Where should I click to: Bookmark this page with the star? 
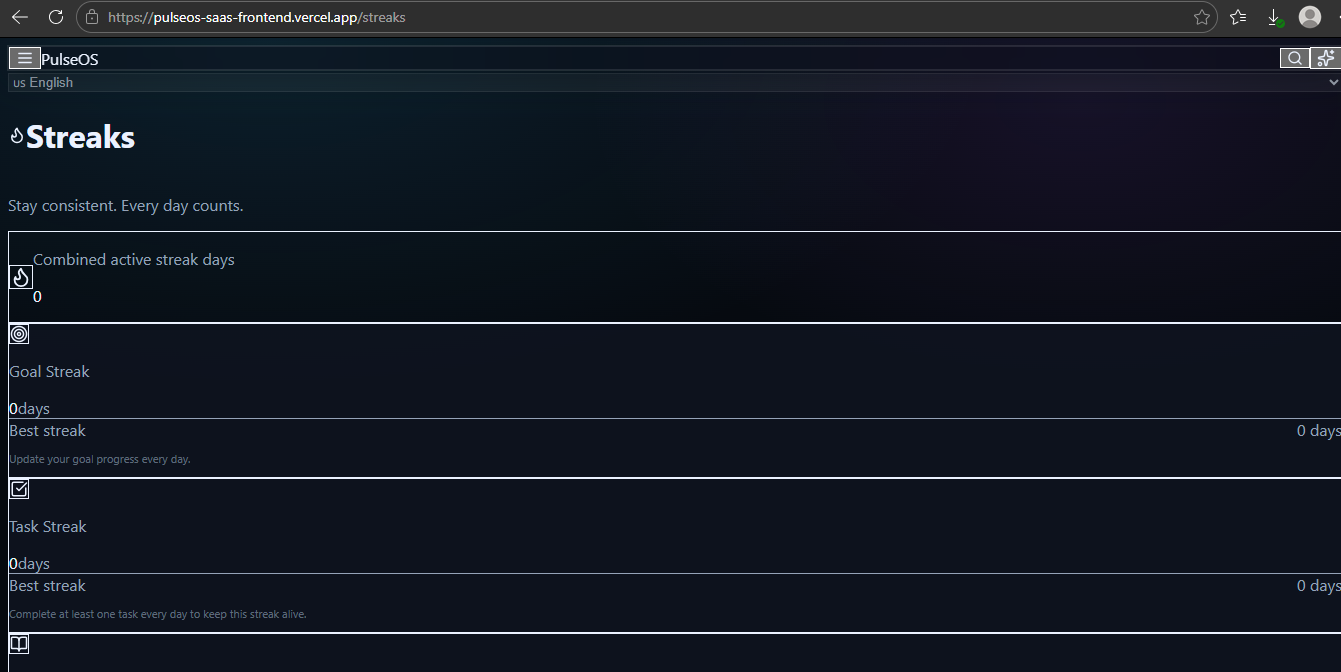(x=1202, y=17)
